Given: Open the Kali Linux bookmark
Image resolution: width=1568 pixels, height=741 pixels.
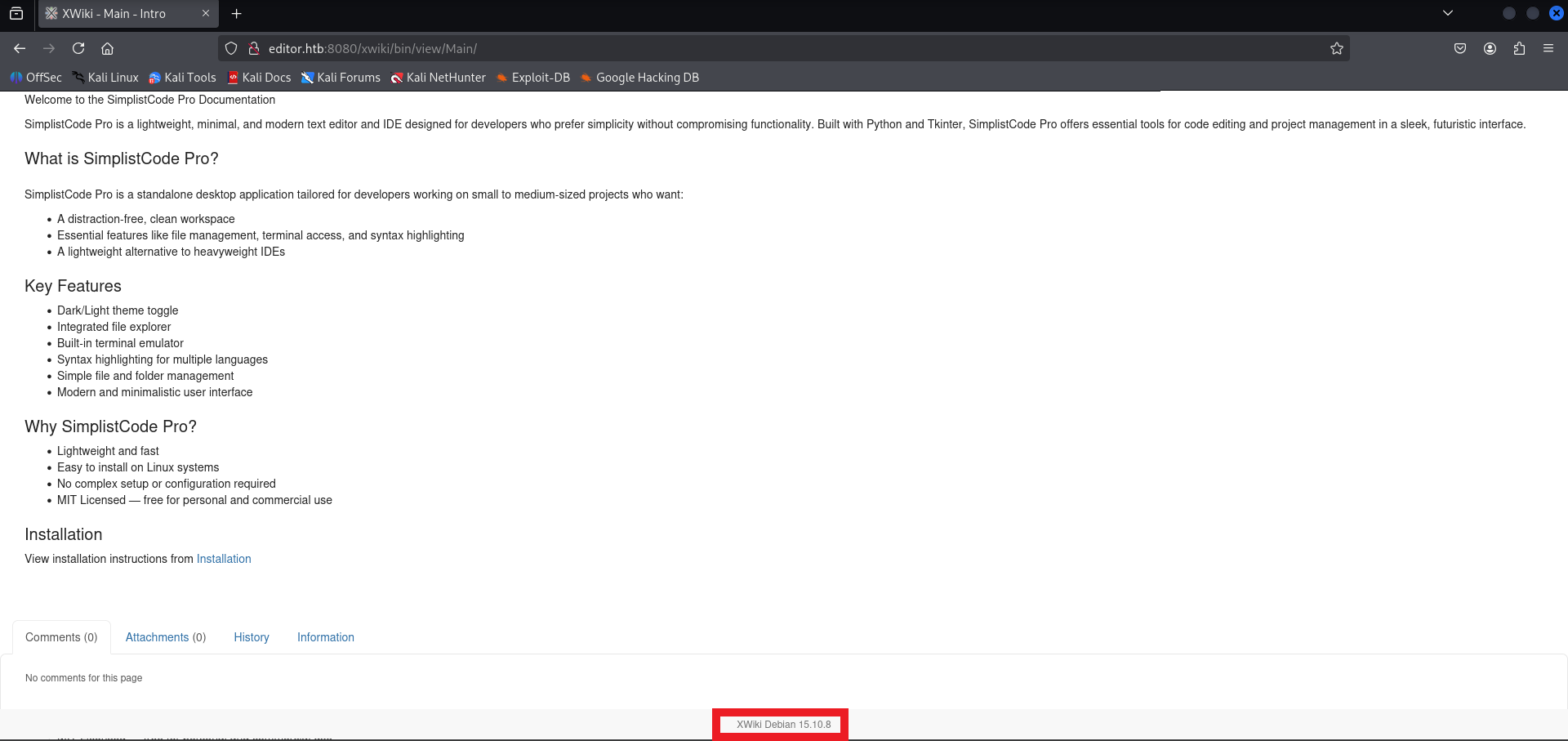Looking at the screenshot, I should (105, 78).
